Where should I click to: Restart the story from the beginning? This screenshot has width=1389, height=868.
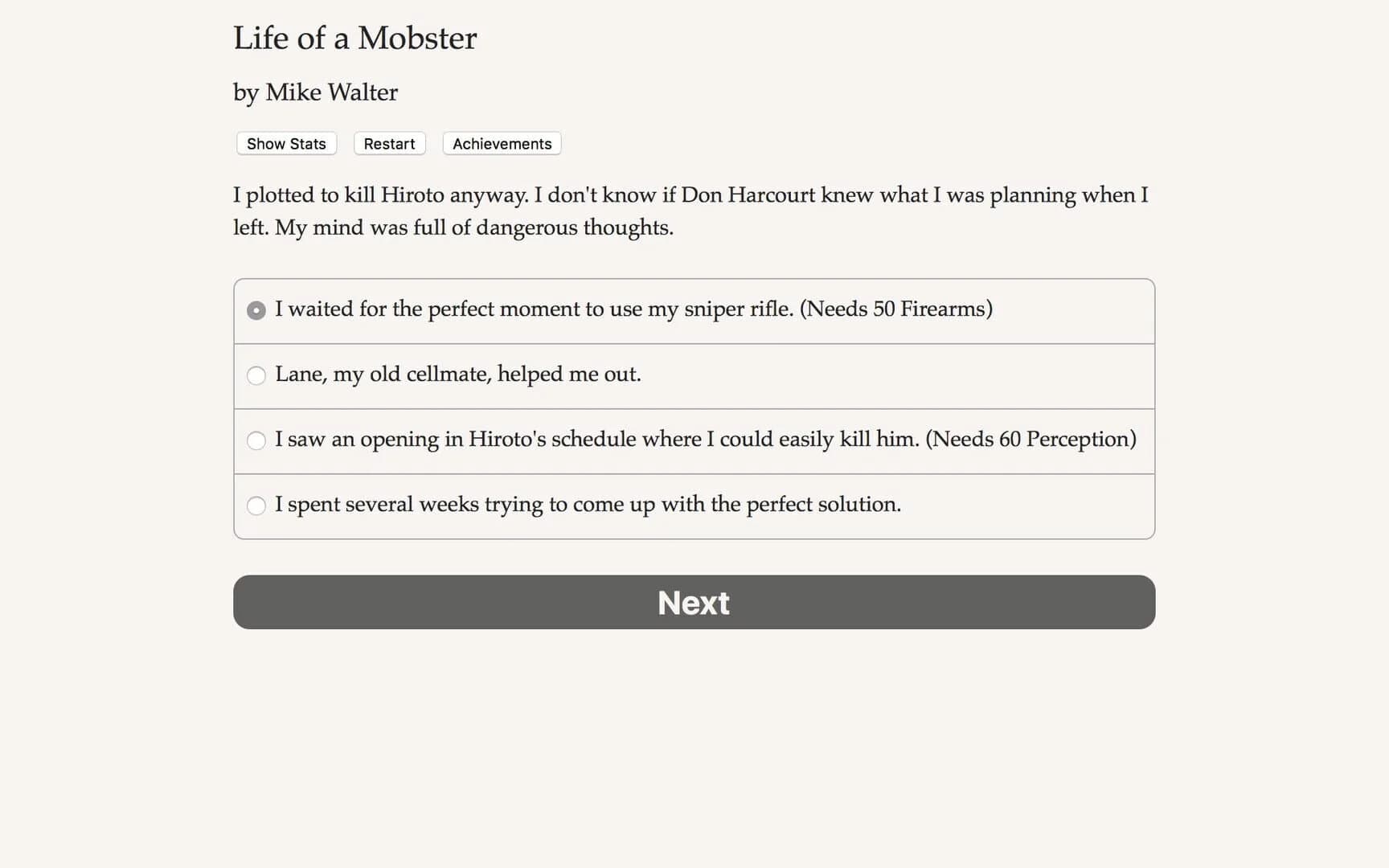tap(389, 143)
